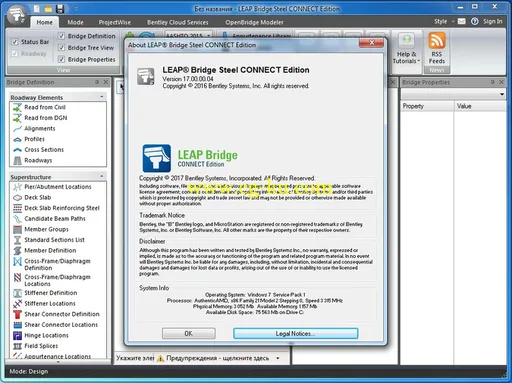Close the Bridge Properties panel
Image resolution: width=512 pixels, height=383 pixels.
tap(501, 82)
